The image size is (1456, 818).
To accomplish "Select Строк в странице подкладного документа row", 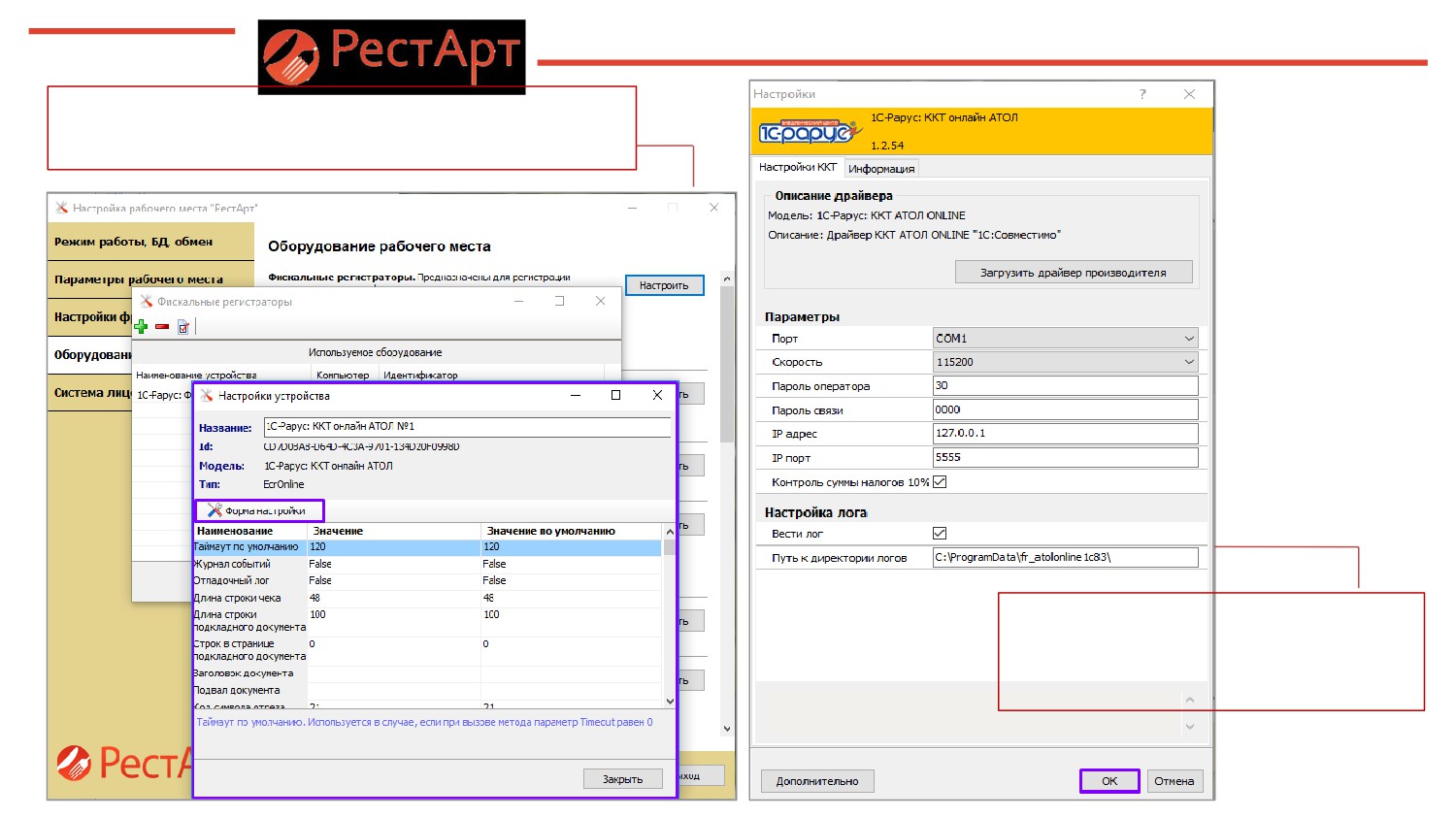I will (x=428, y=650).
